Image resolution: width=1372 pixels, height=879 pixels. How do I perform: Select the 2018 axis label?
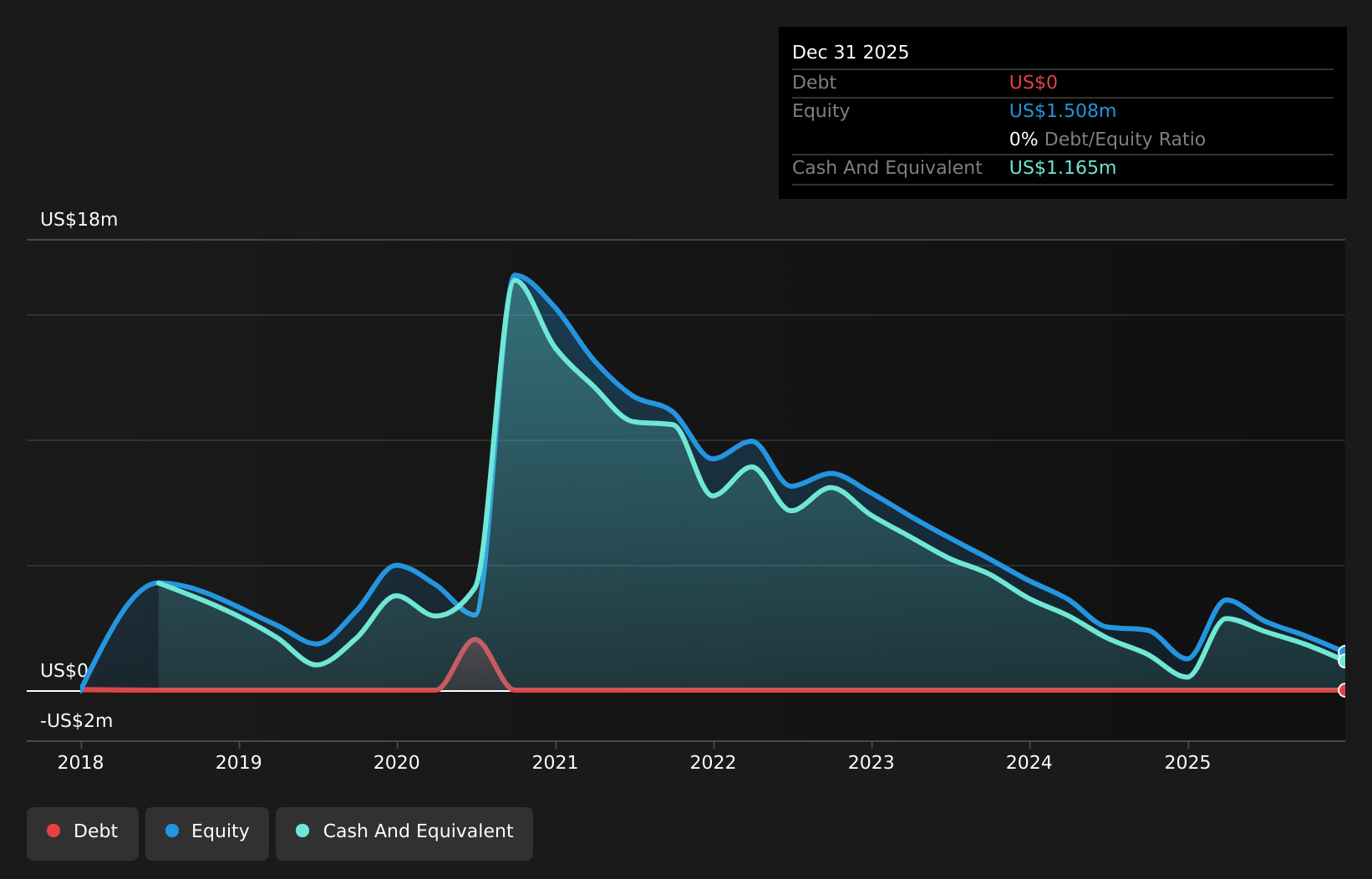[x=80, y=762]
